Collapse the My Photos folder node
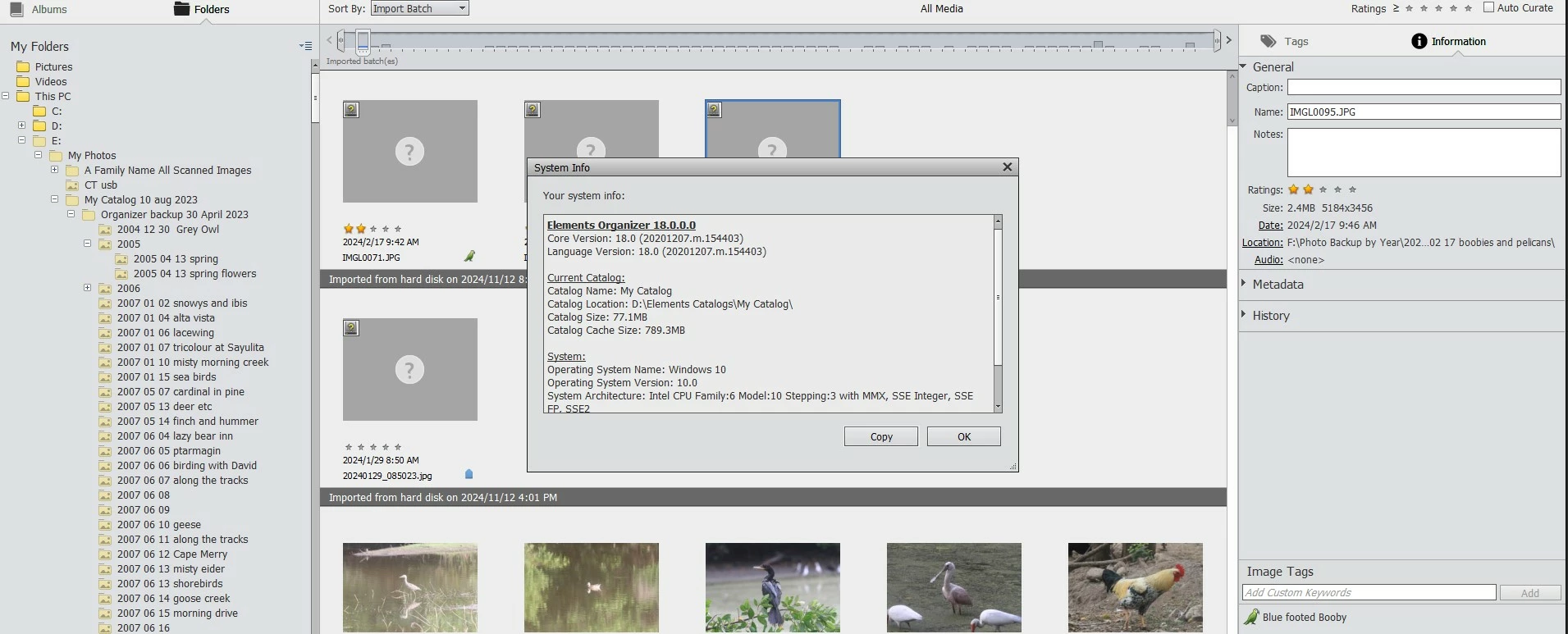The height and width of the screenshot is (634, 1568). (x=39, y=155)
